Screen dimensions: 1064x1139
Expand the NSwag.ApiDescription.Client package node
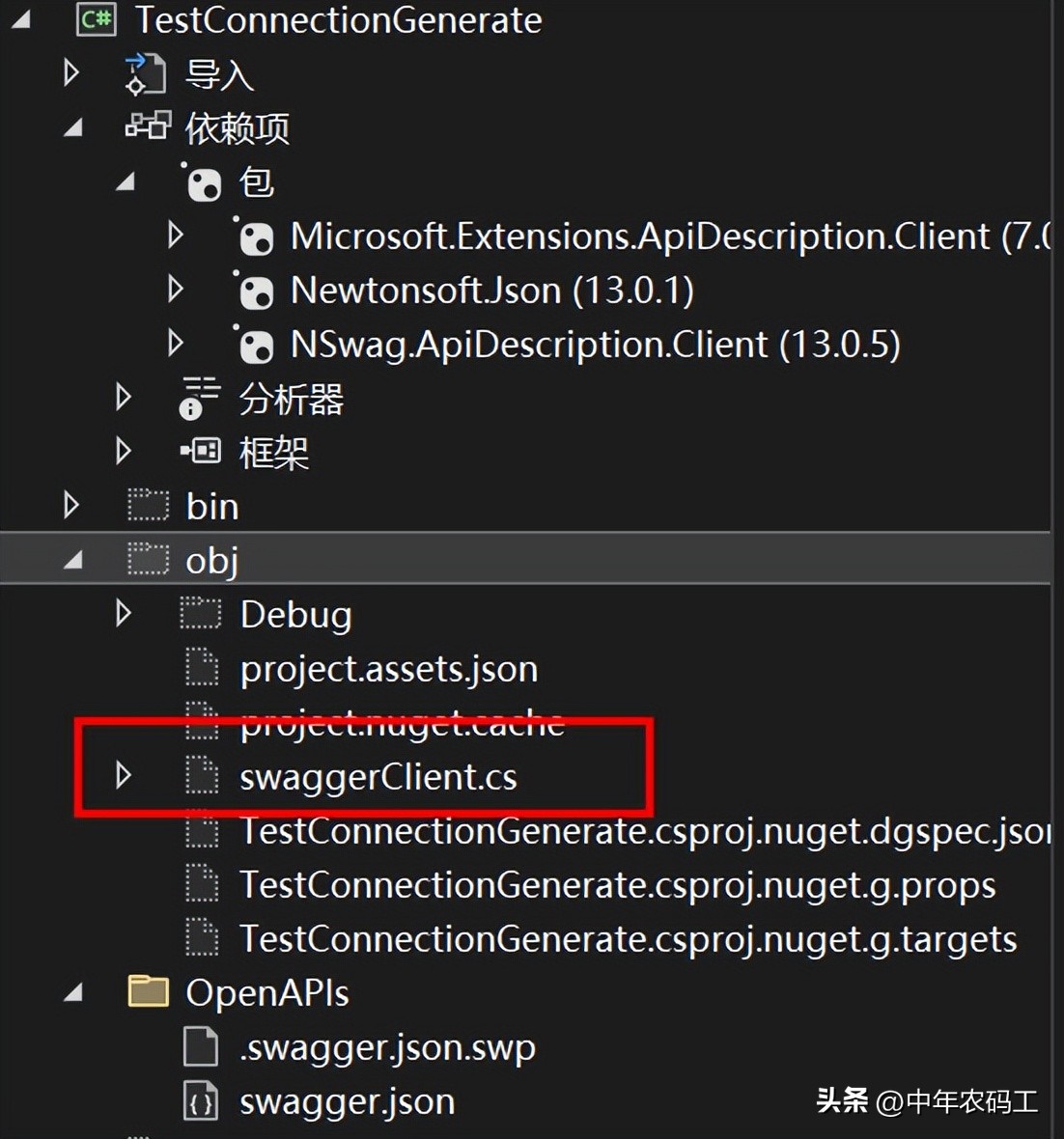[x=176, y=344]
